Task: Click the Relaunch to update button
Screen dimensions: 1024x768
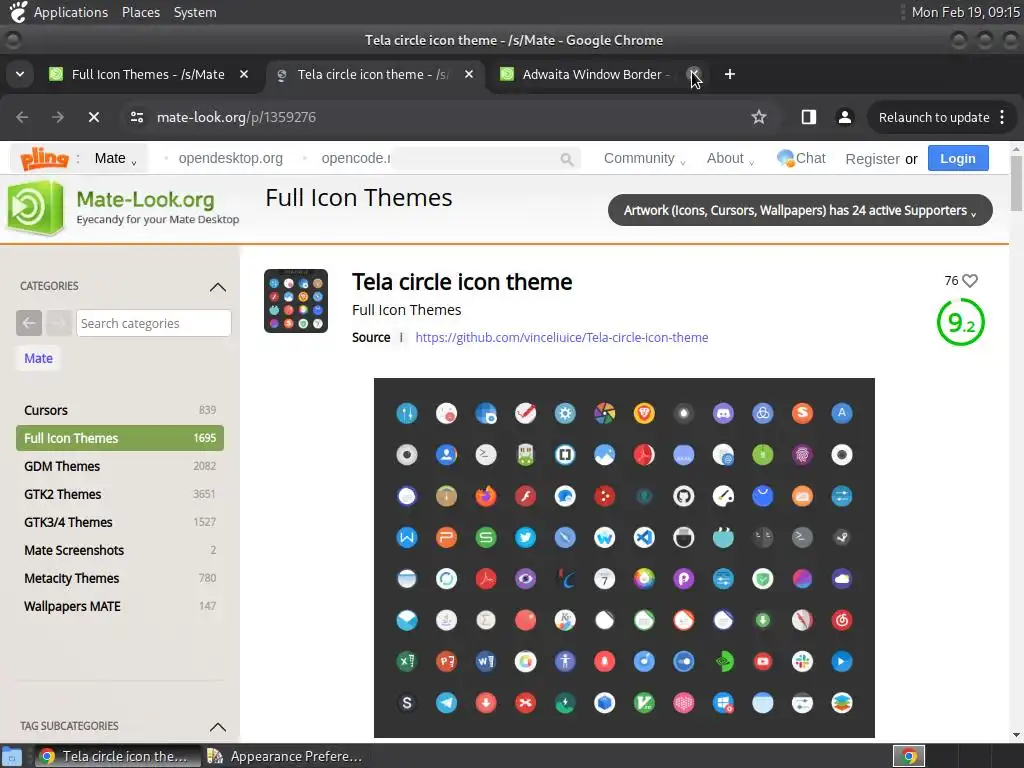Action: point(933,118)
